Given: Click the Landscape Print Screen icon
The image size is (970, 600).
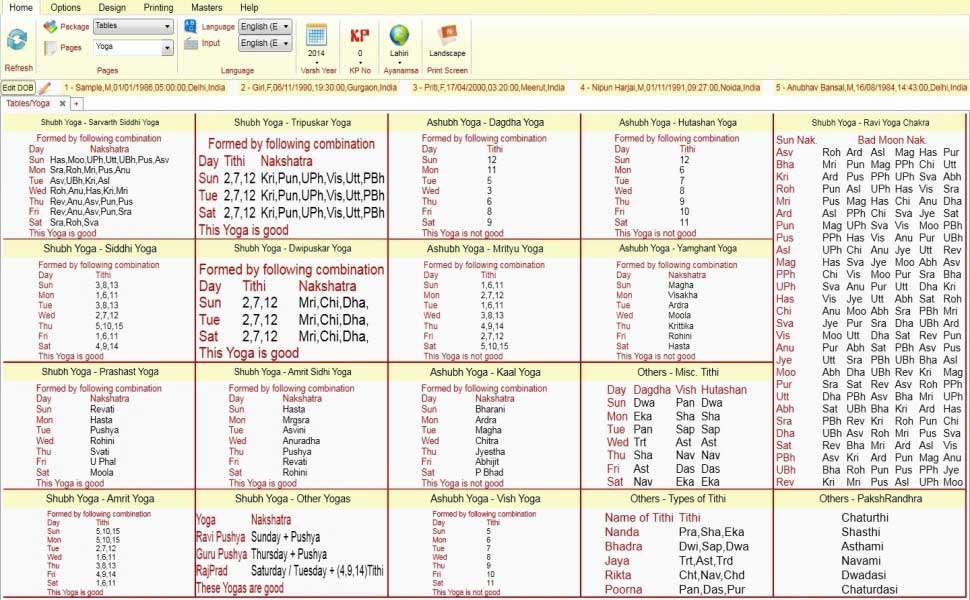Looking at the screenshot, I should (x=447, y=35).
